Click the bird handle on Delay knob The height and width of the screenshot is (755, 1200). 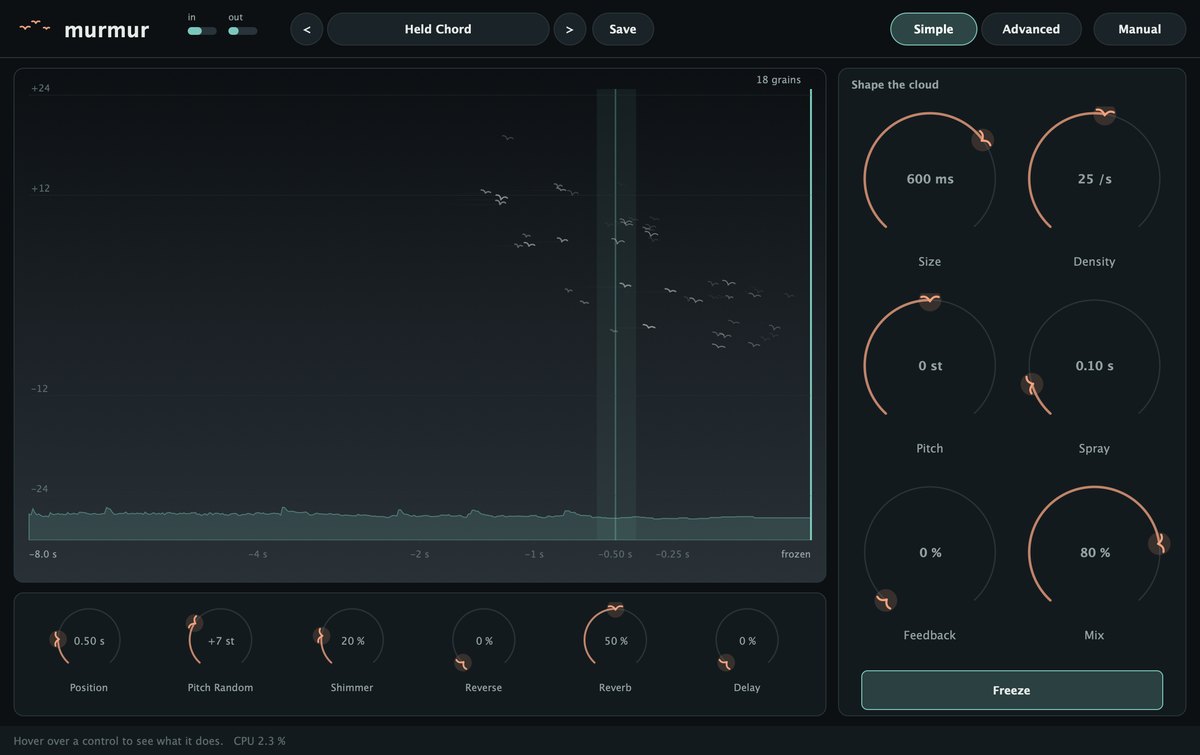click(726, 662)
